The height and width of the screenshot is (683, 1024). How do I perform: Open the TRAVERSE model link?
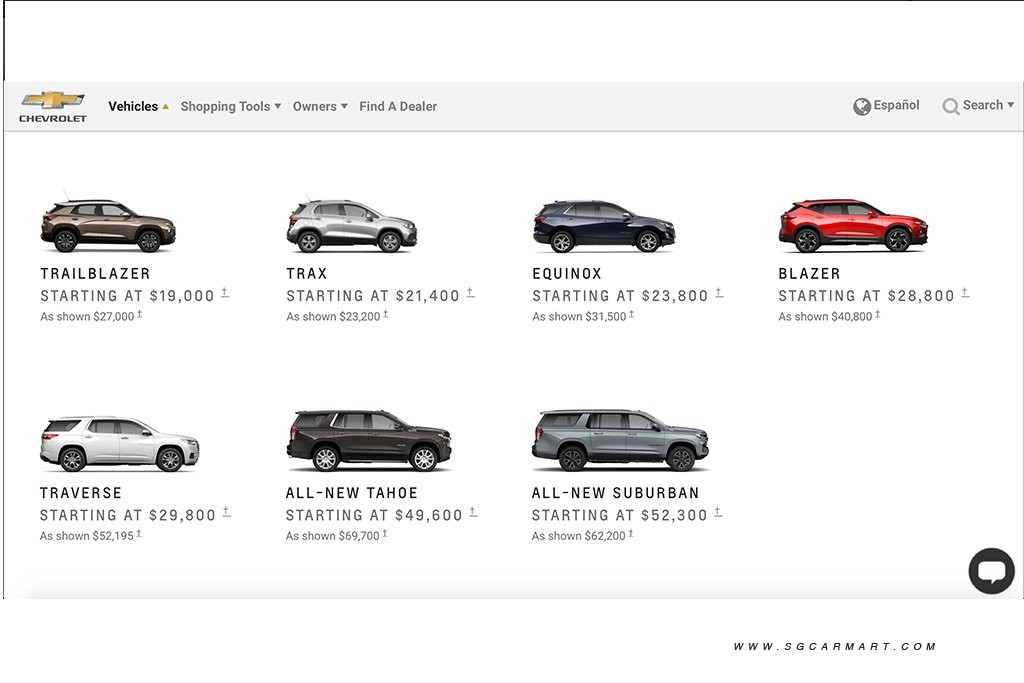[80, 493]
